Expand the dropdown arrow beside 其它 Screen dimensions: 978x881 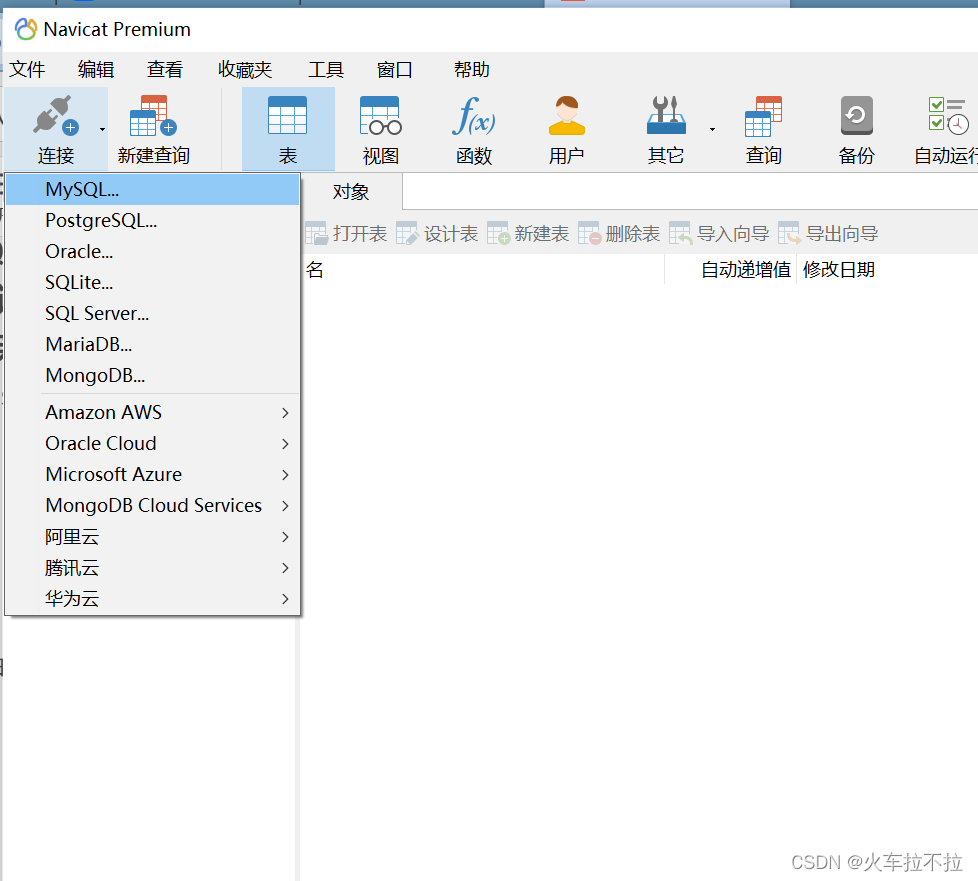(712, 129)
